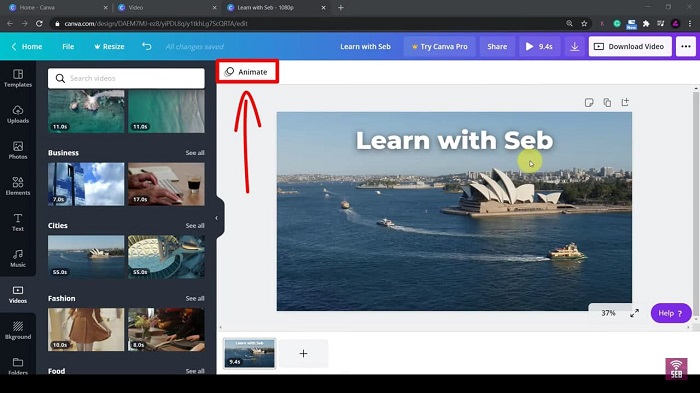Add notes to the page

(x=589, y=103)
